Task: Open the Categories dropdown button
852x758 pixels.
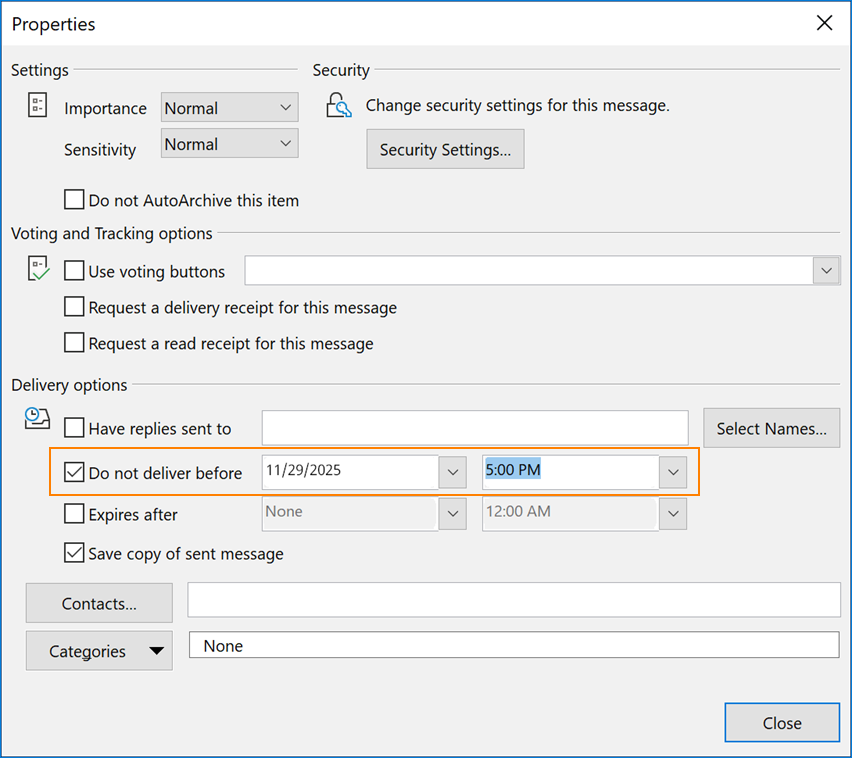Action: (x=99, y=650)
